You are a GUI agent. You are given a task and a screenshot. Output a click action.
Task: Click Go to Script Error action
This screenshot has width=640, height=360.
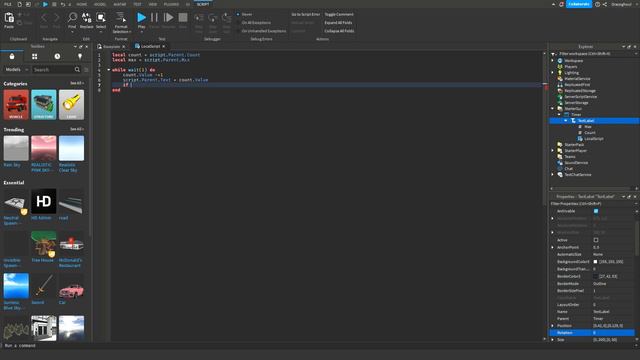pyautogui.click(x=305, y=14)
